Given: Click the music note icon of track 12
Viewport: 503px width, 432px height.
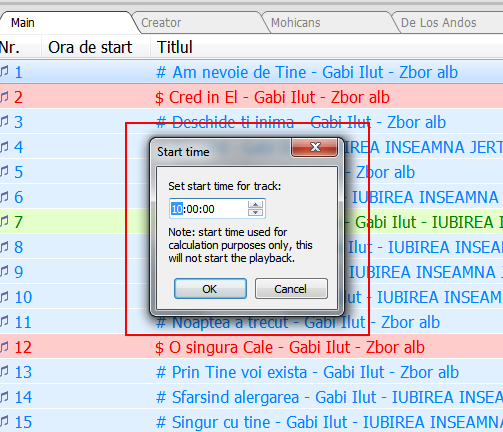Looking at the screenshot, I should click(4, 346).
